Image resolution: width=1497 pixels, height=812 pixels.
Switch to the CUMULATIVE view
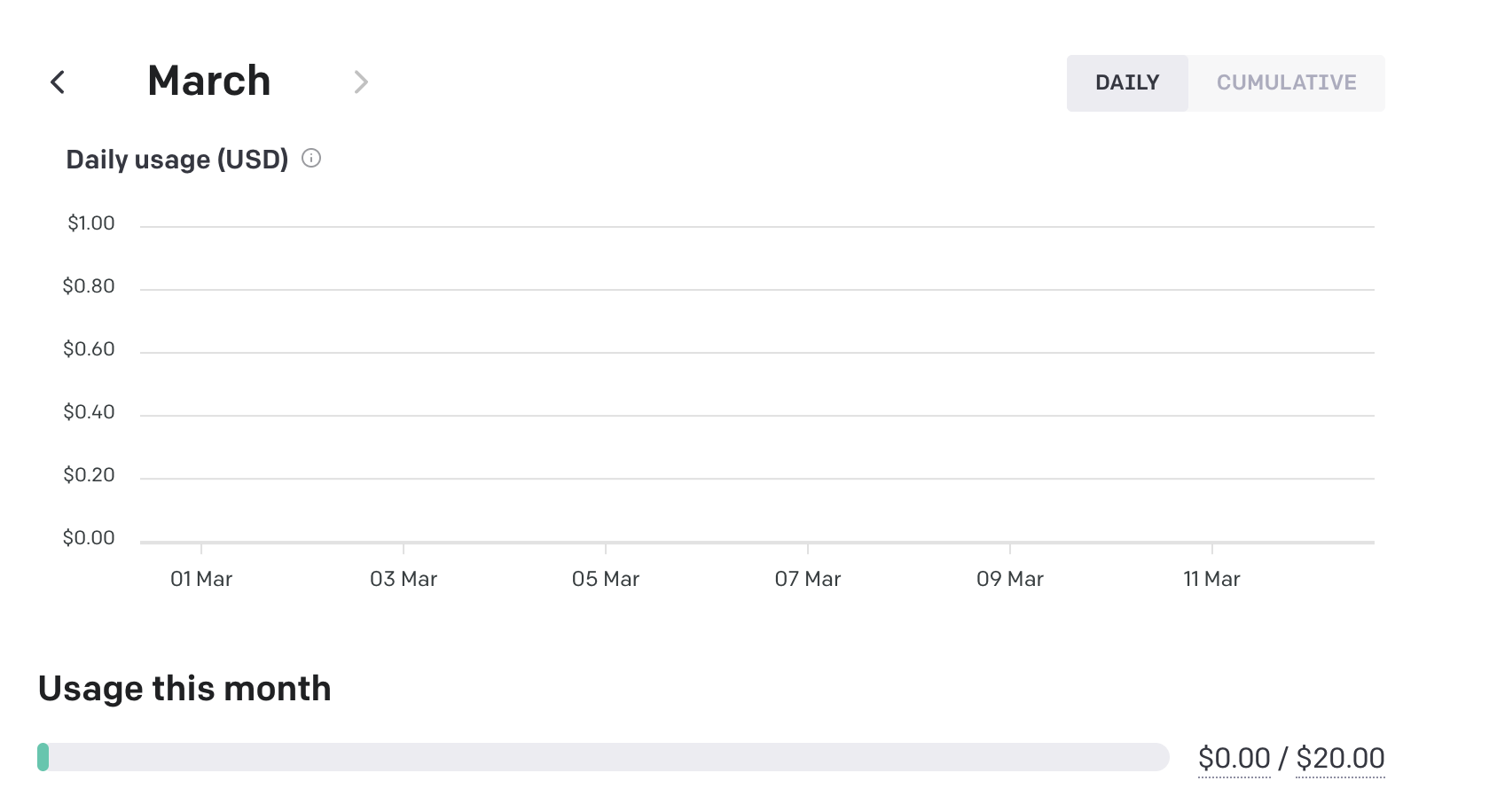coord(1286,83)
